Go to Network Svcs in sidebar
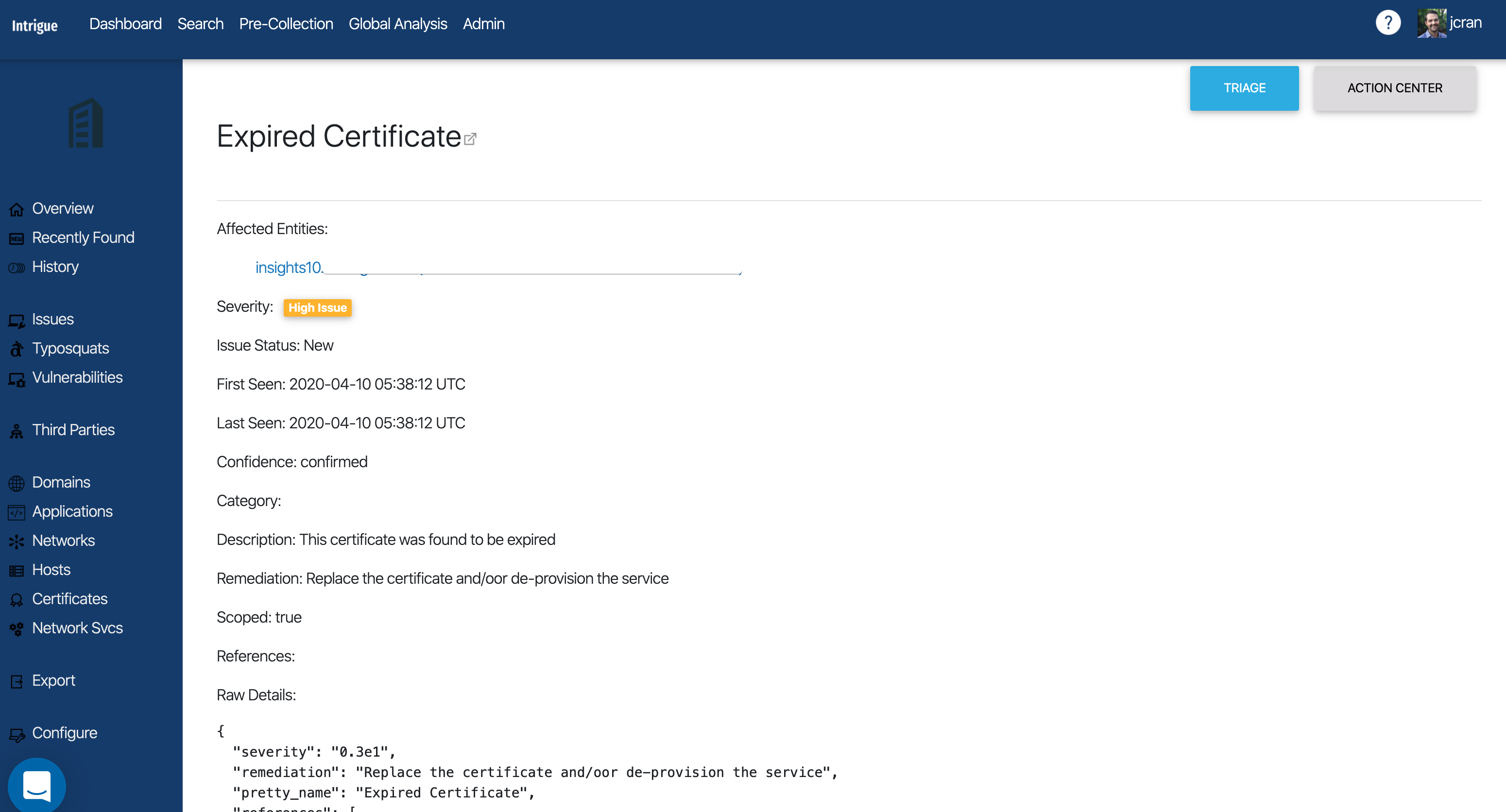 (77, 628)
